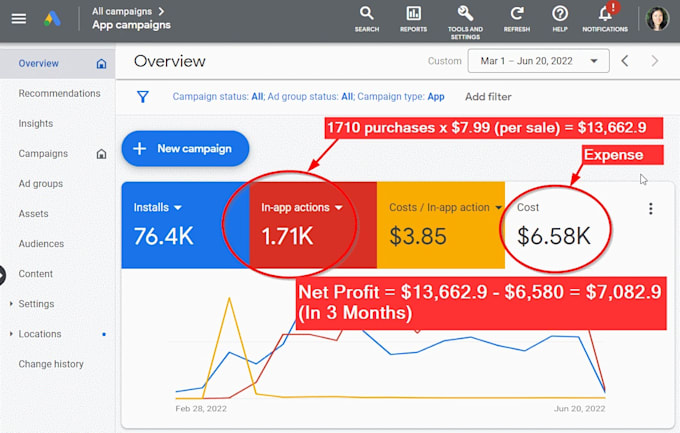Click the Google Ads logo
Viewport: 680px width, 433px height.
[x=52, y=19]
